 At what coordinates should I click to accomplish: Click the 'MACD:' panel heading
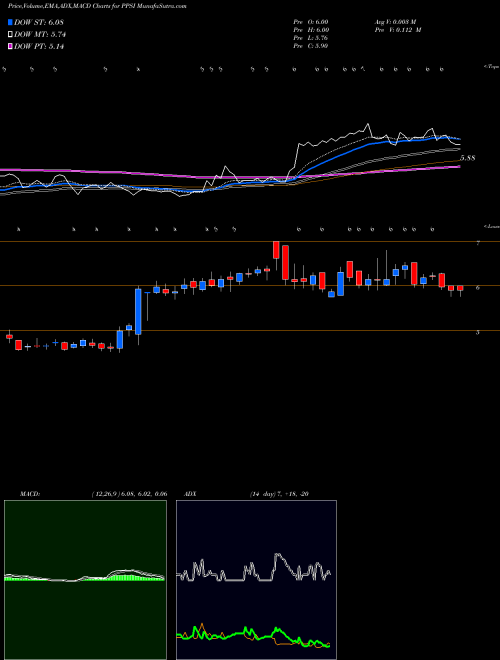click(30, 494)
